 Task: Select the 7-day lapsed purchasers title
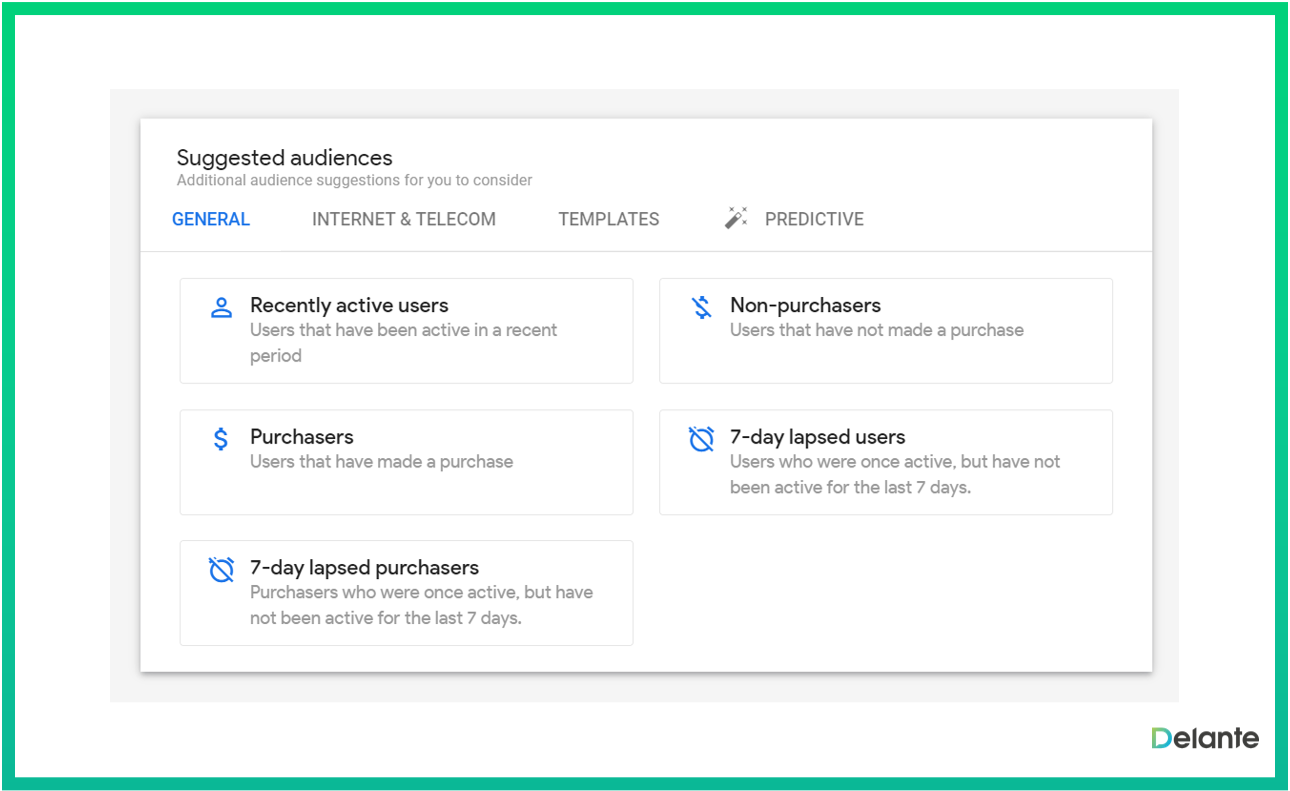(x=364, y=568)
